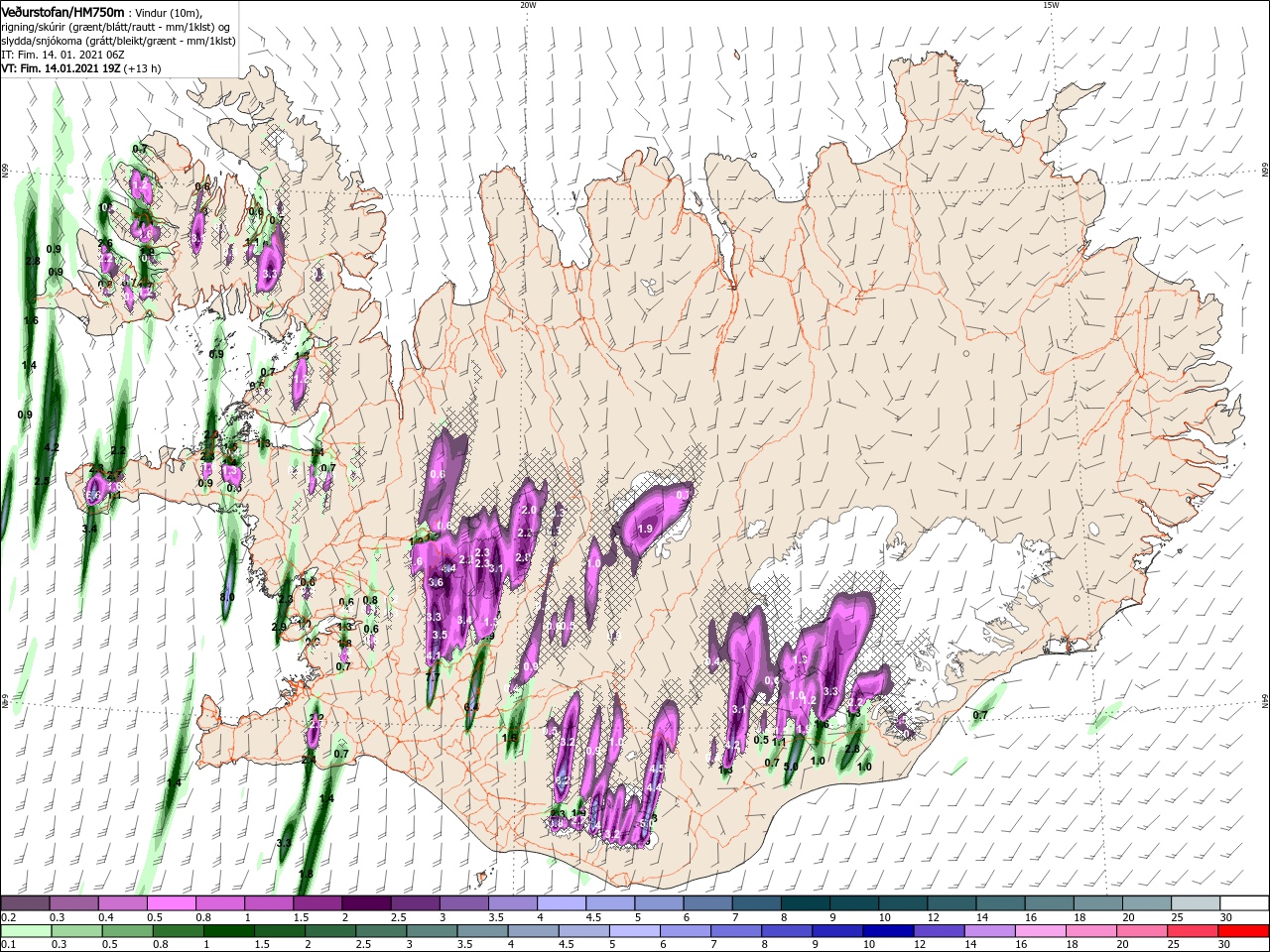Pick the deep blue rain-row swatch 10–12
The height and width of the screenshot is (952, 1270).
[888, 931]
